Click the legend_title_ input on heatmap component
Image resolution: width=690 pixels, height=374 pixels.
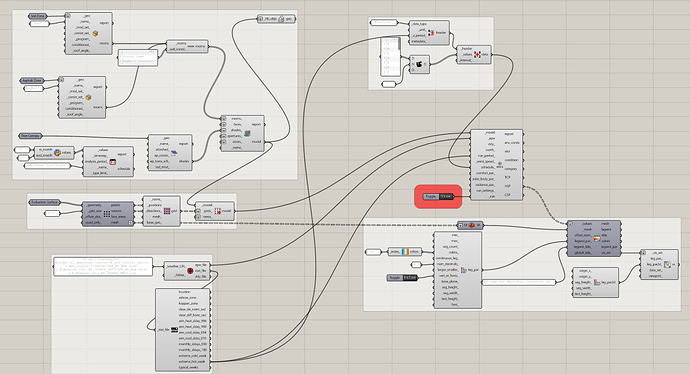point(583,247)
